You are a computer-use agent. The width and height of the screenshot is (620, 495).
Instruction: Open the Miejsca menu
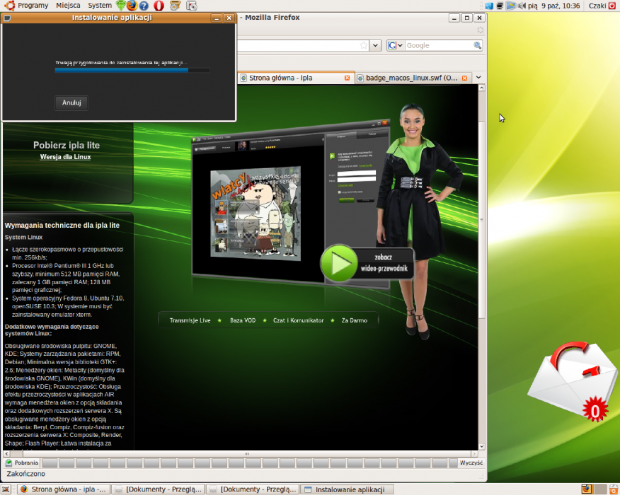click(x=68, y=6)
